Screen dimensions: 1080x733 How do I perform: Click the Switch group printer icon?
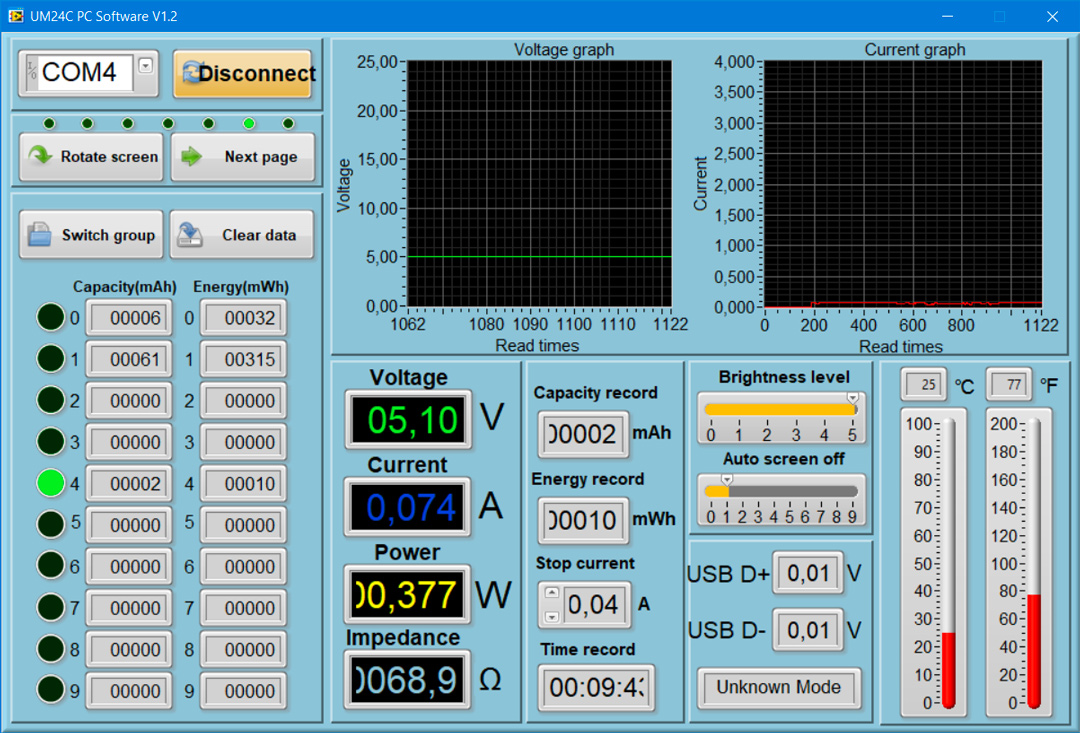pos(39,235)
